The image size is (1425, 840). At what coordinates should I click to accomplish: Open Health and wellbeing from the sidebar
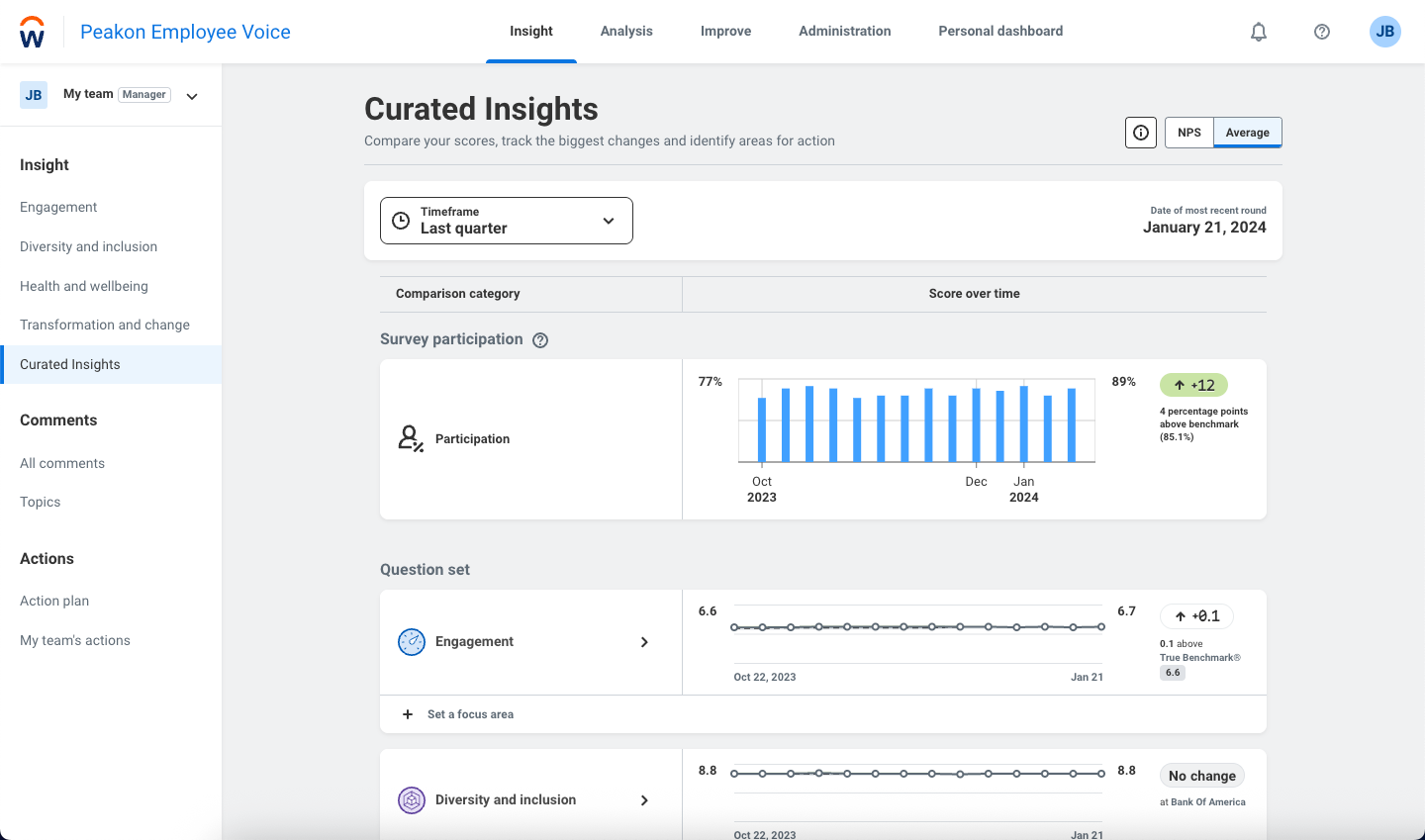click(x=83, y=286)
